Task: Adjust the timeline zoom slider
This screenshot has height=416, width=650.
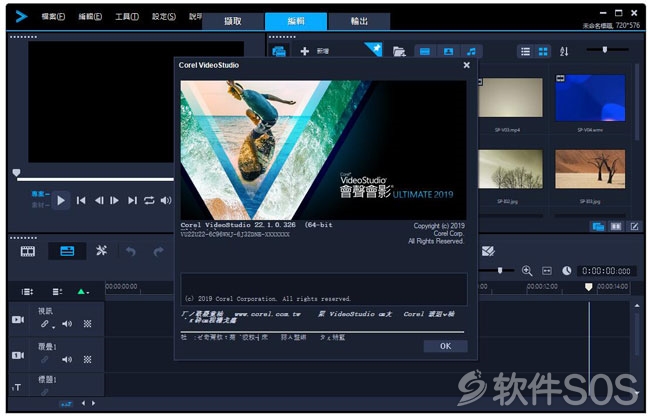Action: pos(500,271)
